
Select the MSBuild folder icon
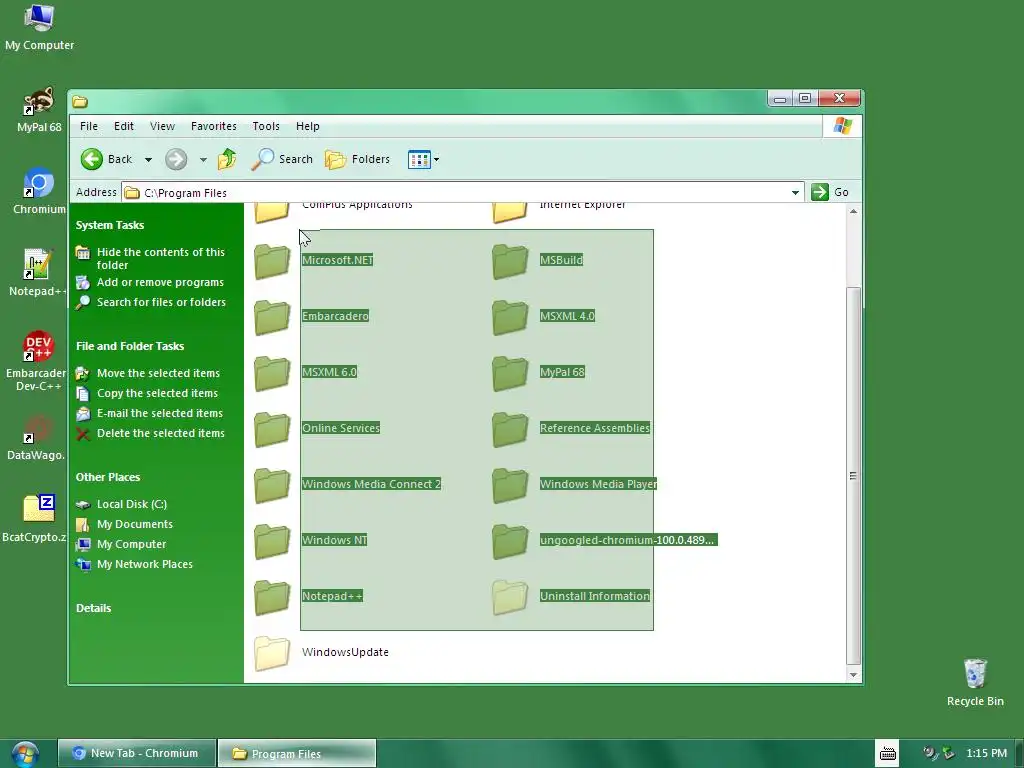point(509,261)
